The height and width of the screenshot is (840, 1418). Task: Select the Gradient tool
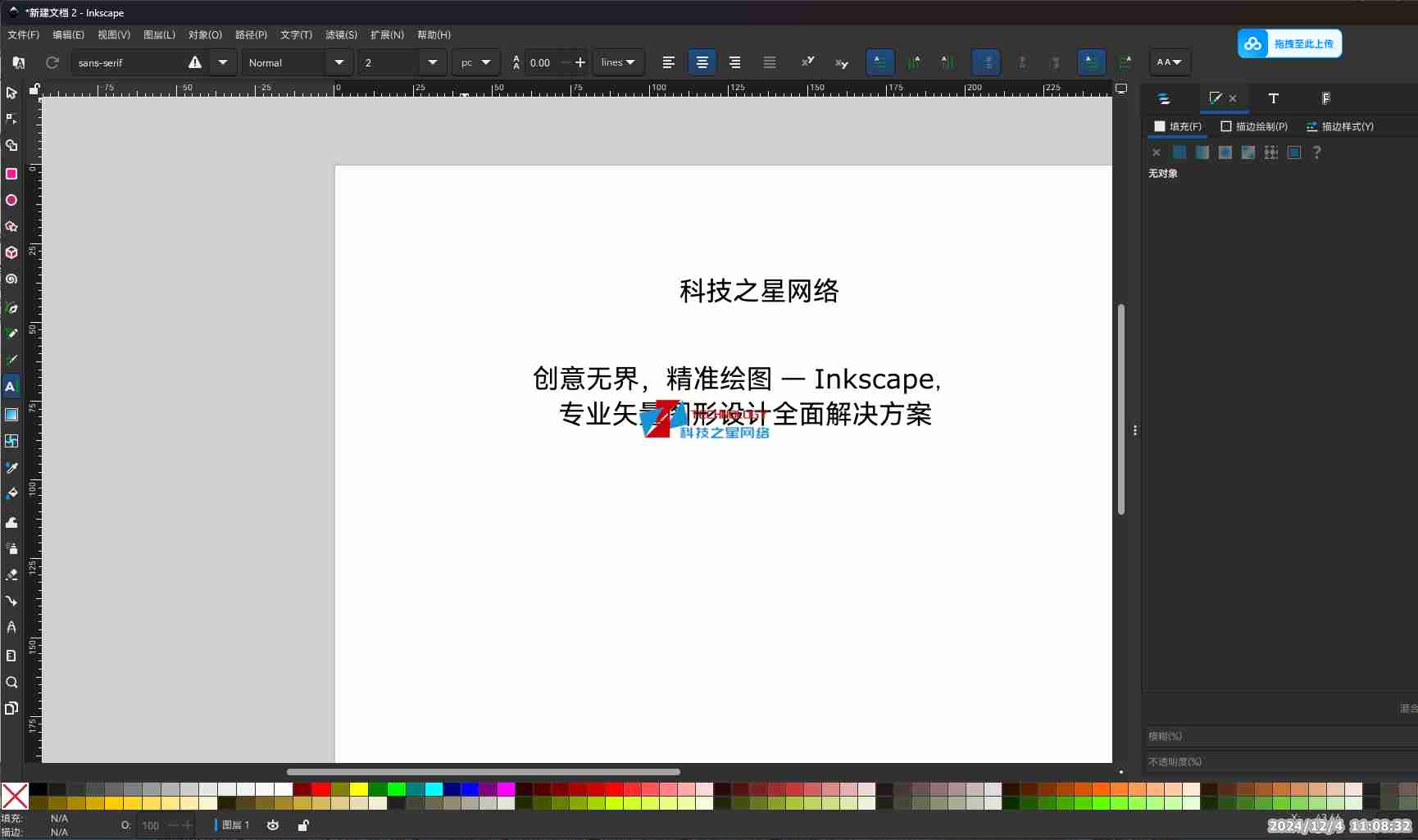(x=11, y=415)
